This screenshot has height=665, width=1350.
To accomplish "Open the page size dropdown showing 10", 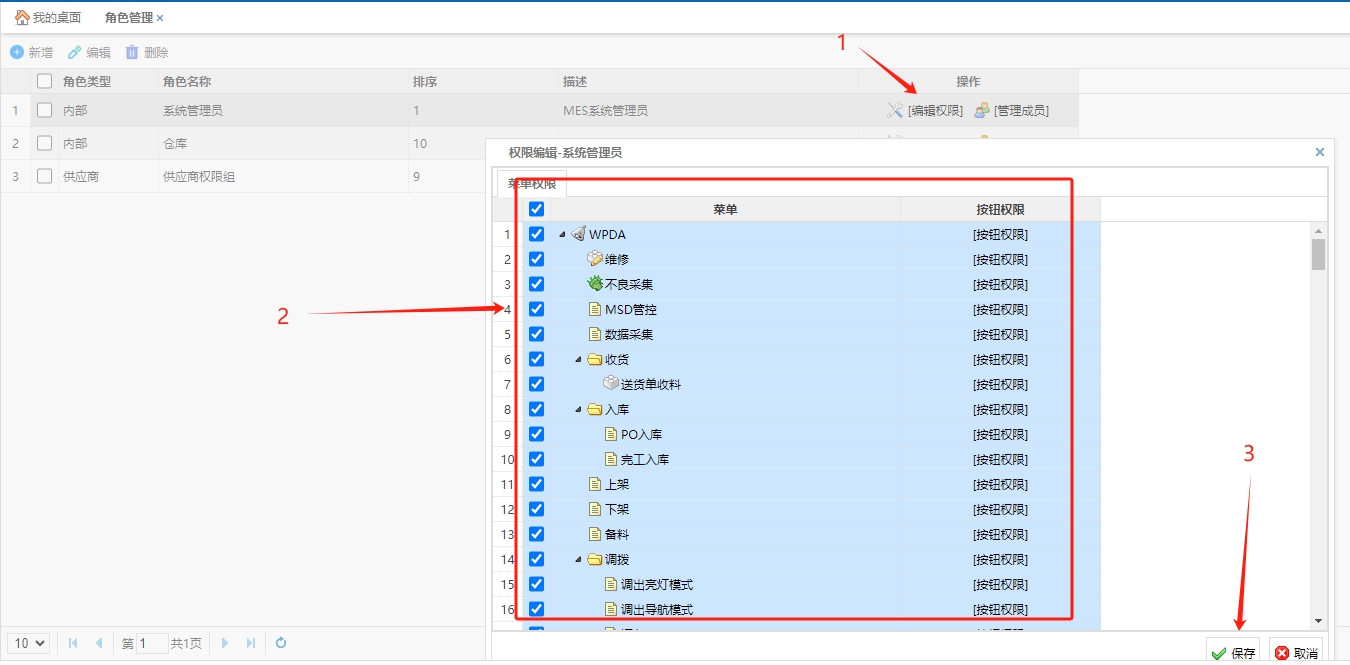I will pos(28,643).
